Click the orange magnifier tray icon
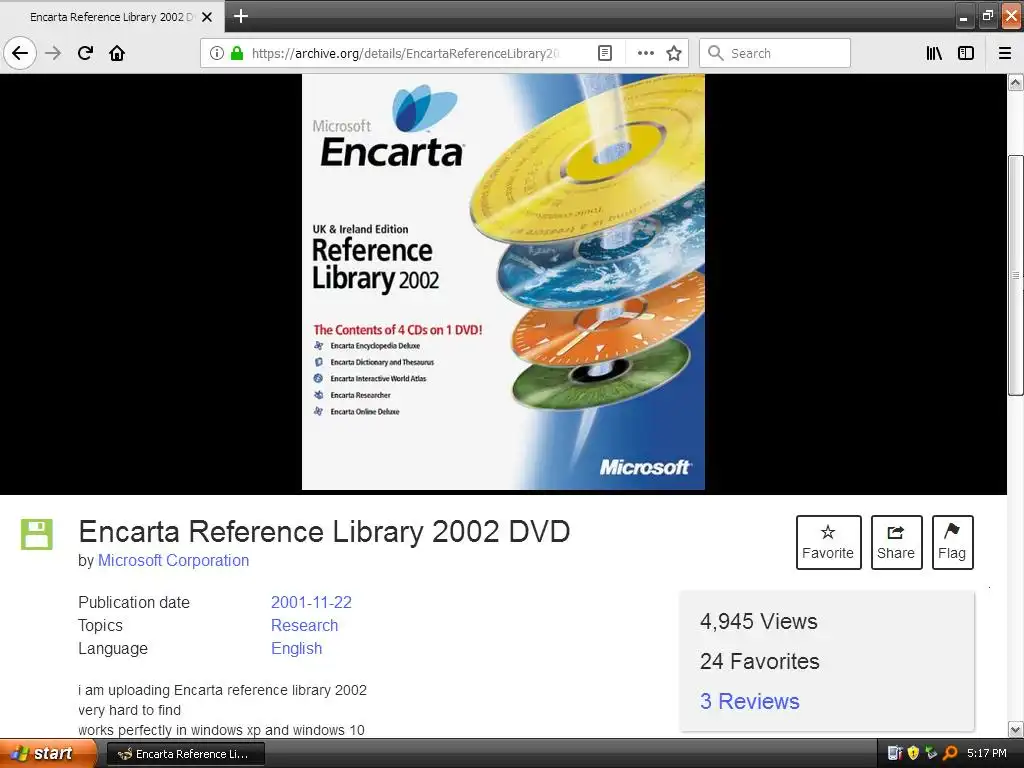1024x768 pixels. 950,753
